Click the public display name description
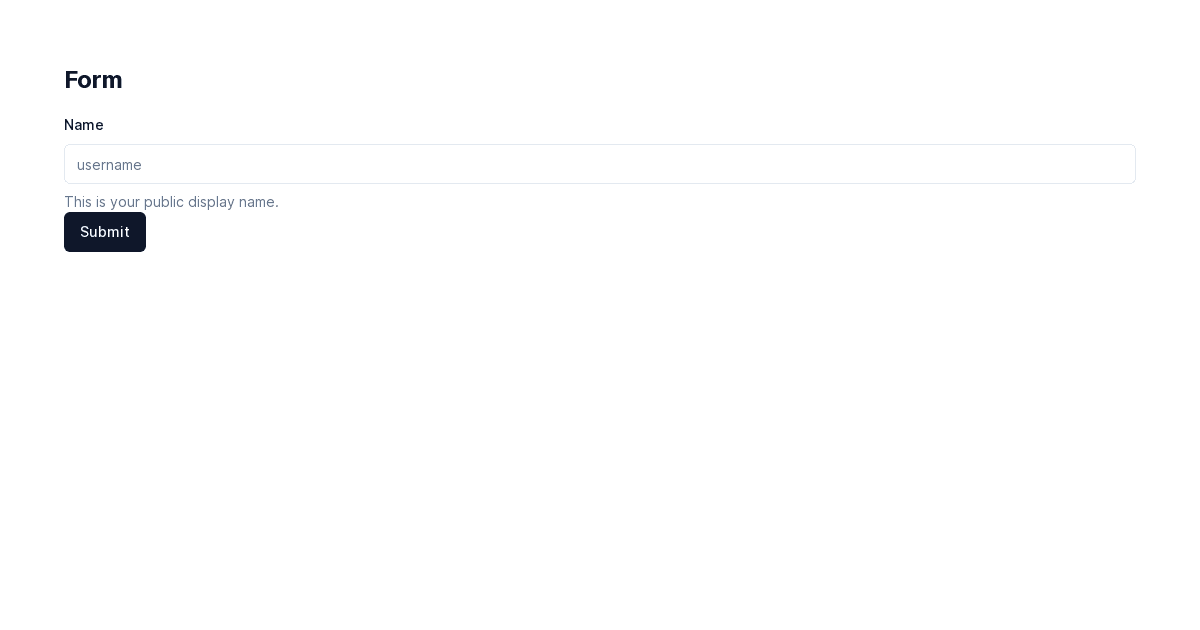Viewport: 1200px width, 630px height. (171, 202)
